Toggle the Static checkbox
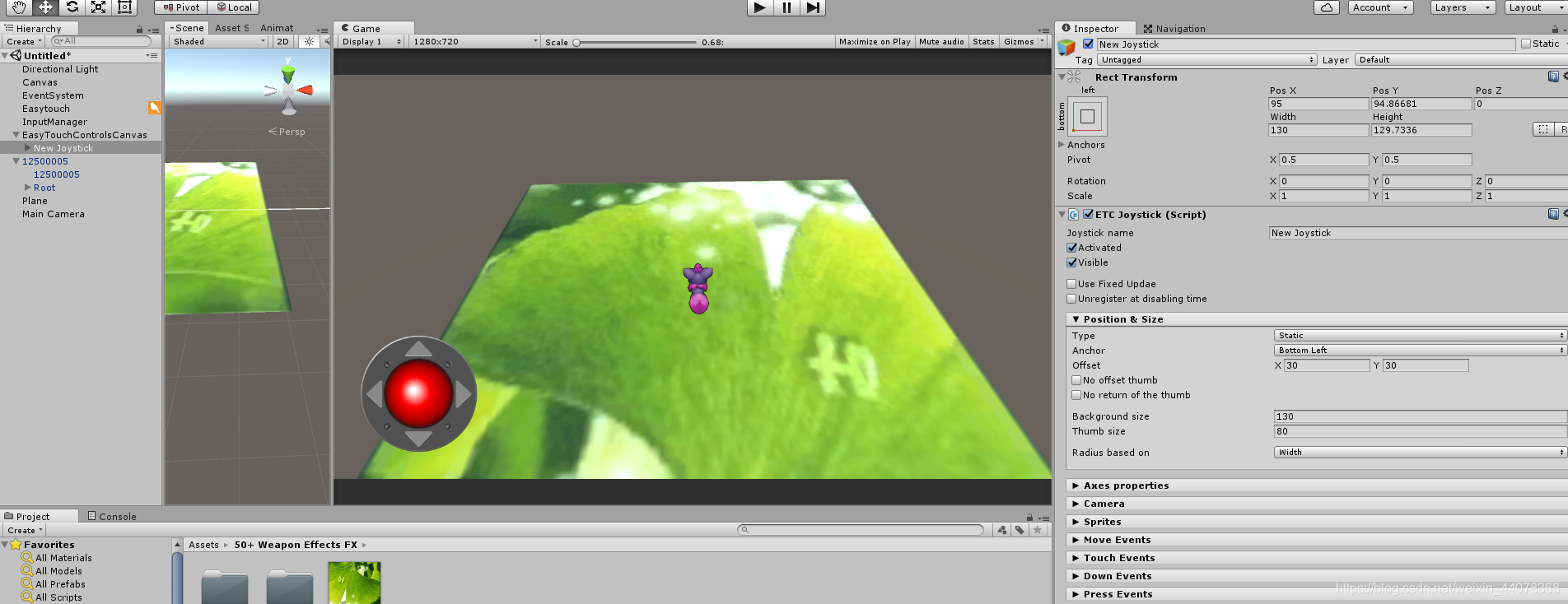This screenshot has width=1568, height=604. (x=1526, y=44)
